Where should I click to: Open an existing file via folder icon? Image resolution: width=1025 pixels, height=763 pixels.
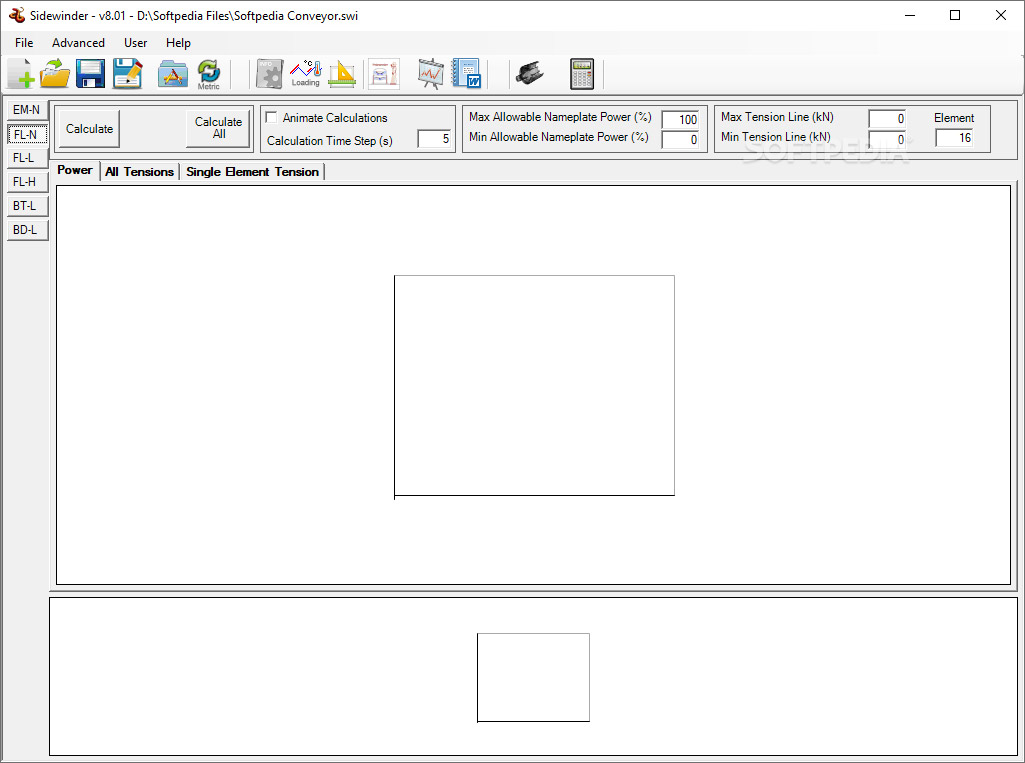(x=55, y=73)
